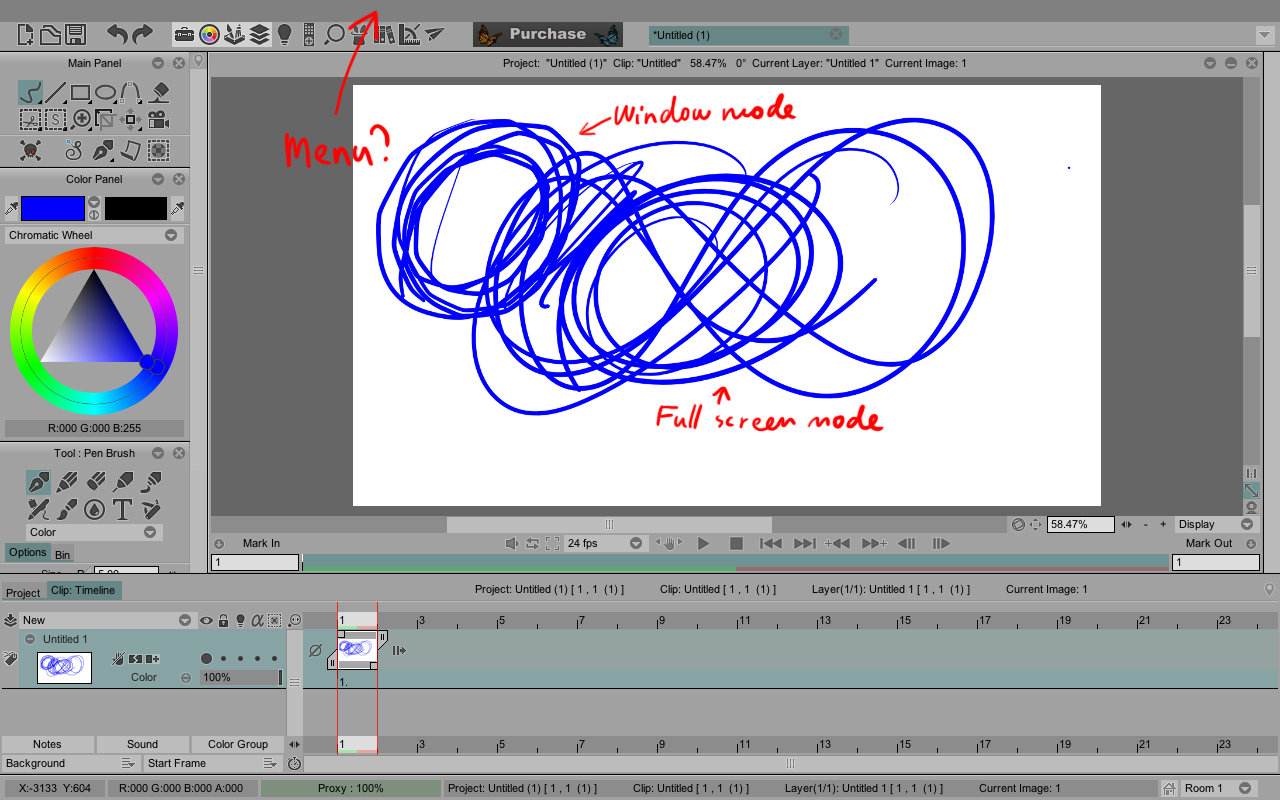Select the straight line tool
This screenshot has height=800, width=1280.
point(55,93)
